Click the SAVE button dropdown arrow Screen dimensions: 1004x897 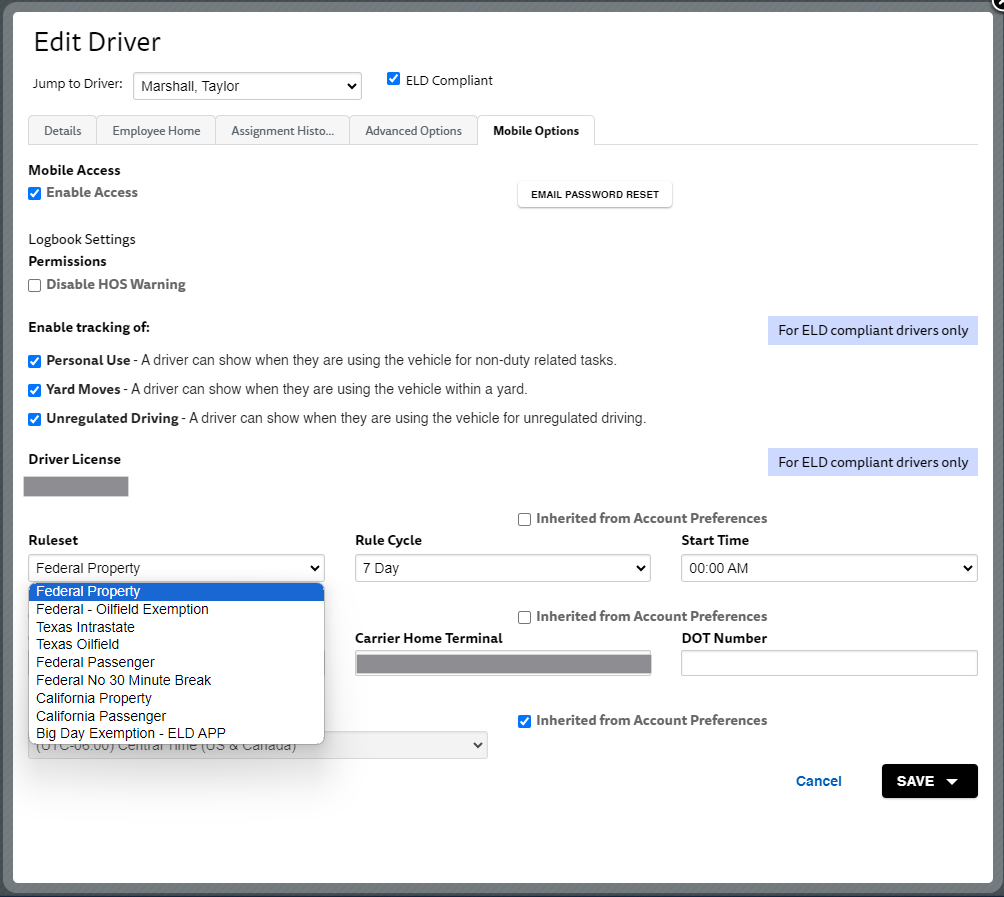point(952,781)
